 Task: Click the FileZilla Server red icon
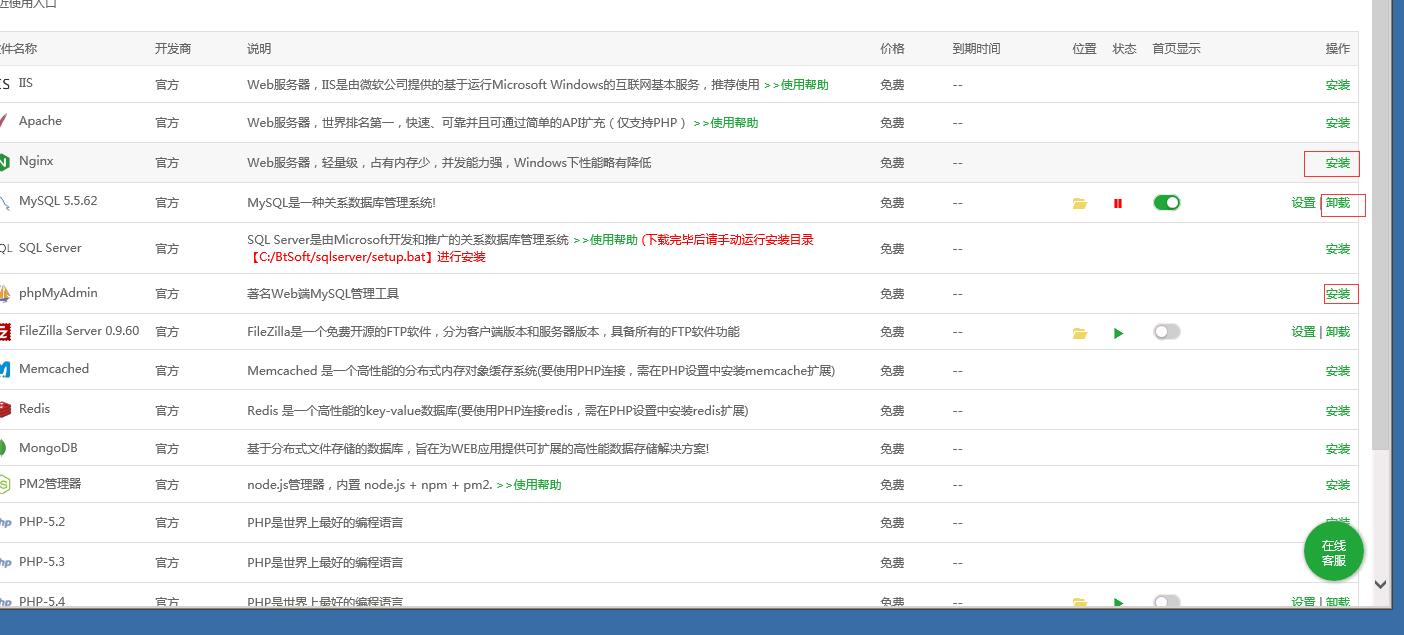[5, 332]
